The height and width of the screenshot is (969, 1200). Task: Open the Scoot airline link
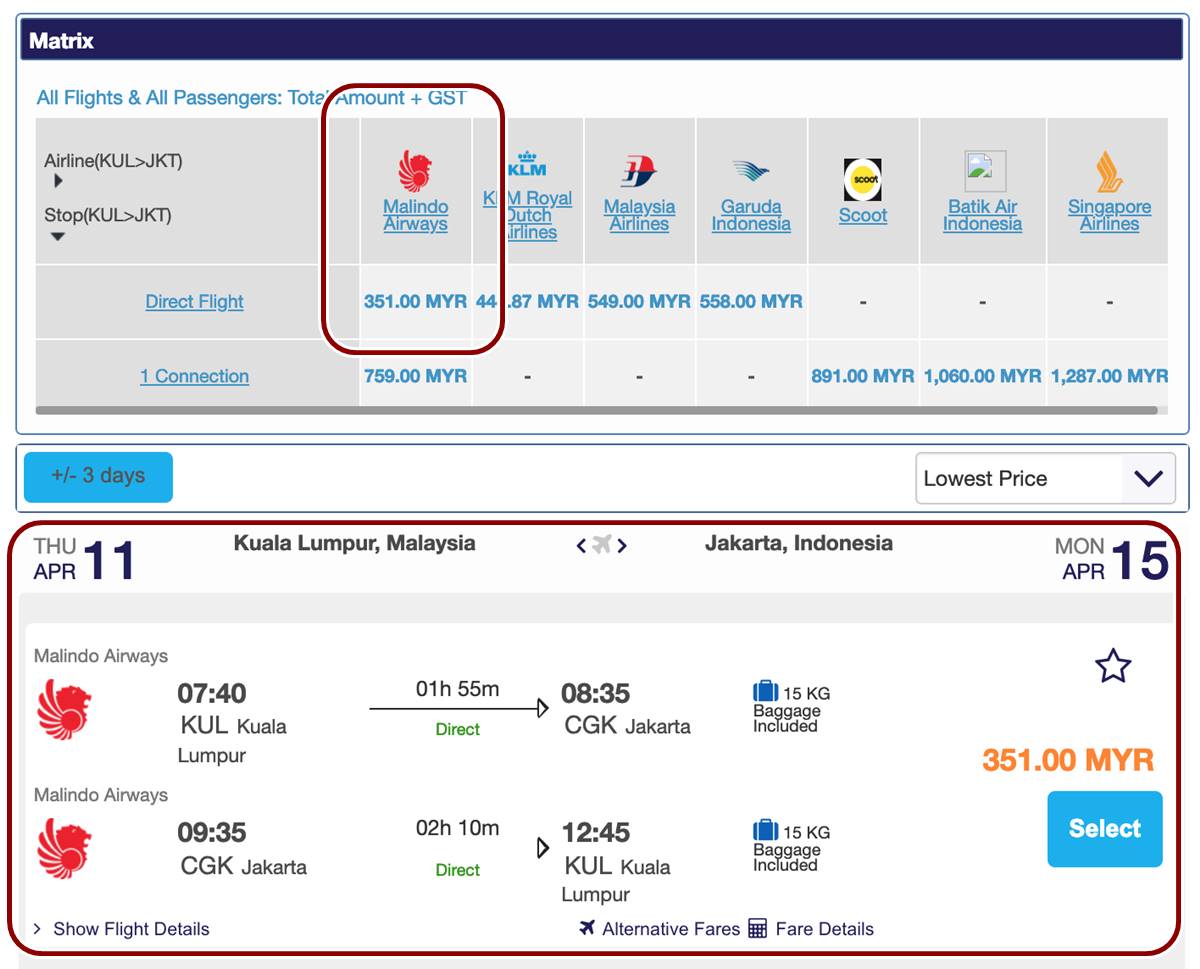[x=863, y=215]
